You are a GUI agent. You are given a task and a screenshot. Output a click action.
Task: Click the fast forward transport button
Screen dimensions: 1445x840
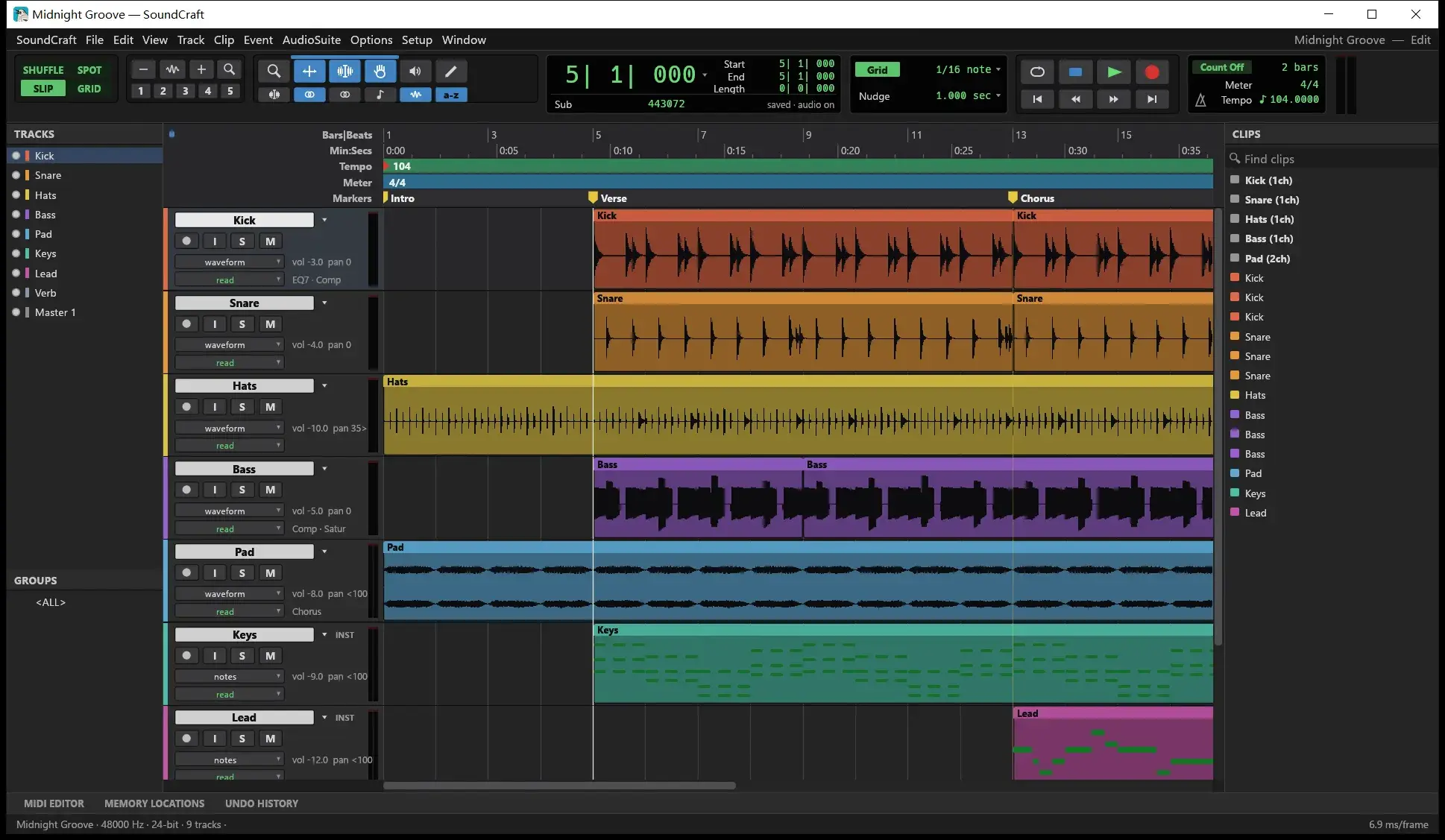tap(1113, 99)
